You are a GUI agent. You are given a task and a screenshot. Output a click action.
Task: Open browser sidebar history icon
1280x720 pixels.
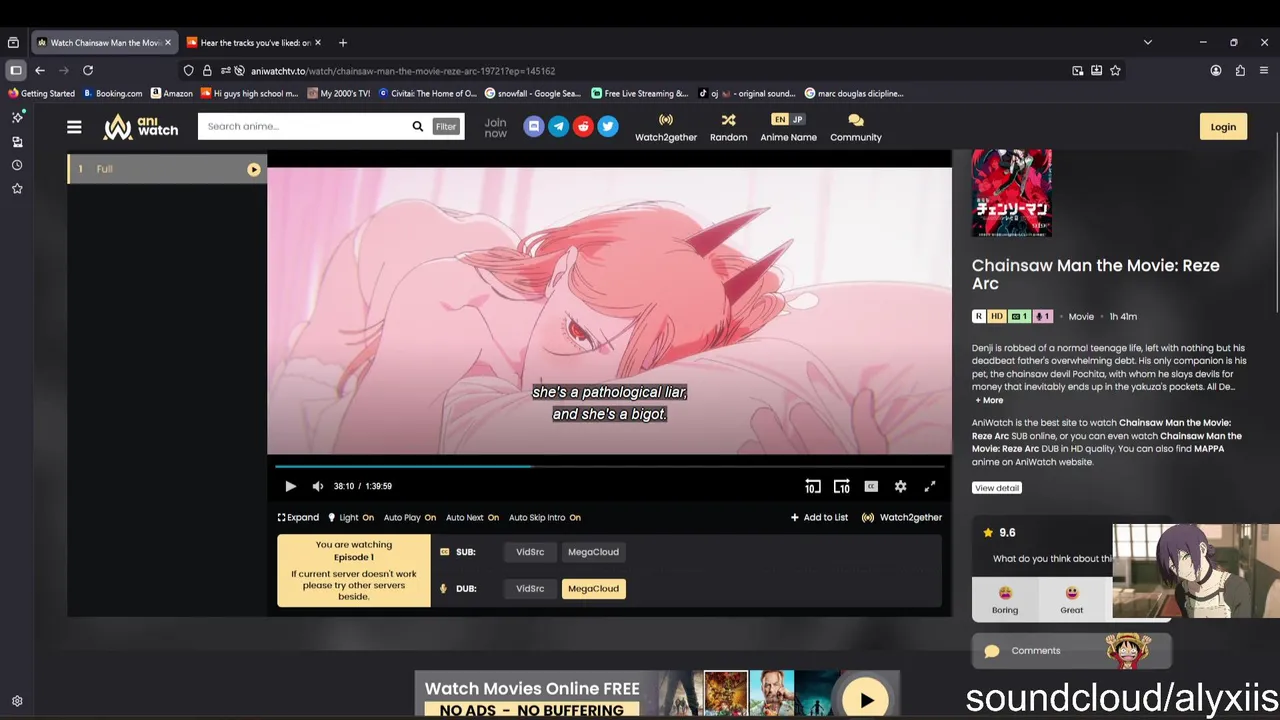(17, 165)
